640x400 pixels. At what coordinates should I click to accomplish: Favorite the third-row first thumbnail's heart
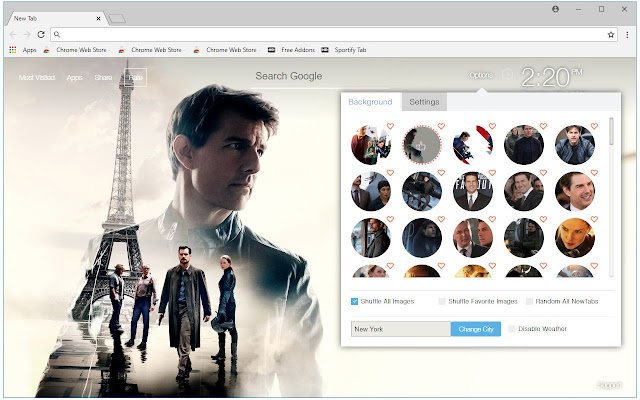[x=391, y=219]
